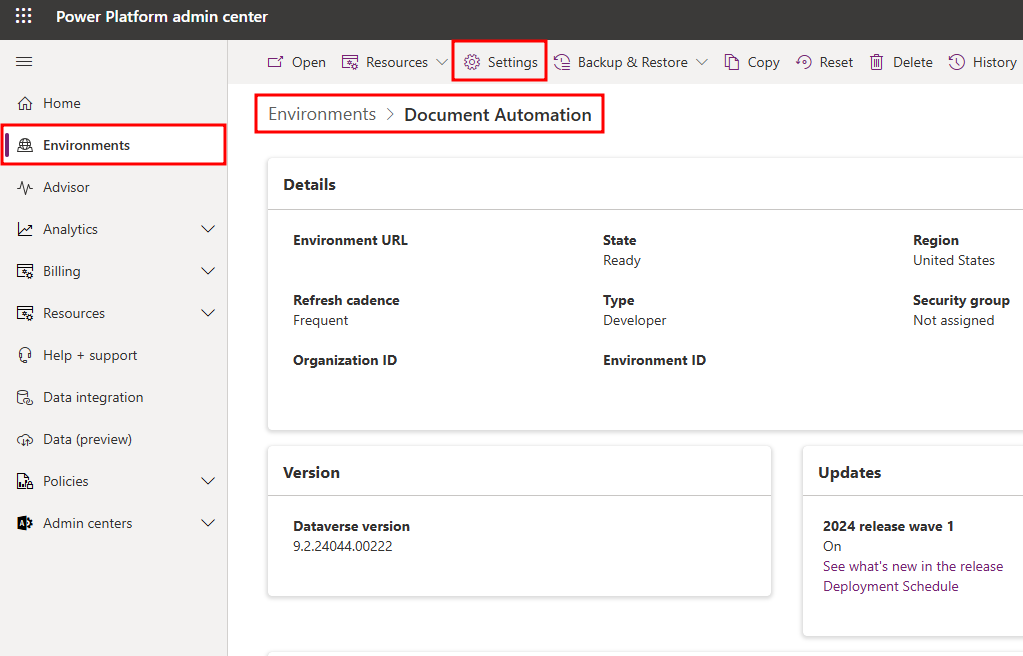Click the Analytics chart icon
The width and height of the screenshot is (1023, 656).
coord(25,229)
